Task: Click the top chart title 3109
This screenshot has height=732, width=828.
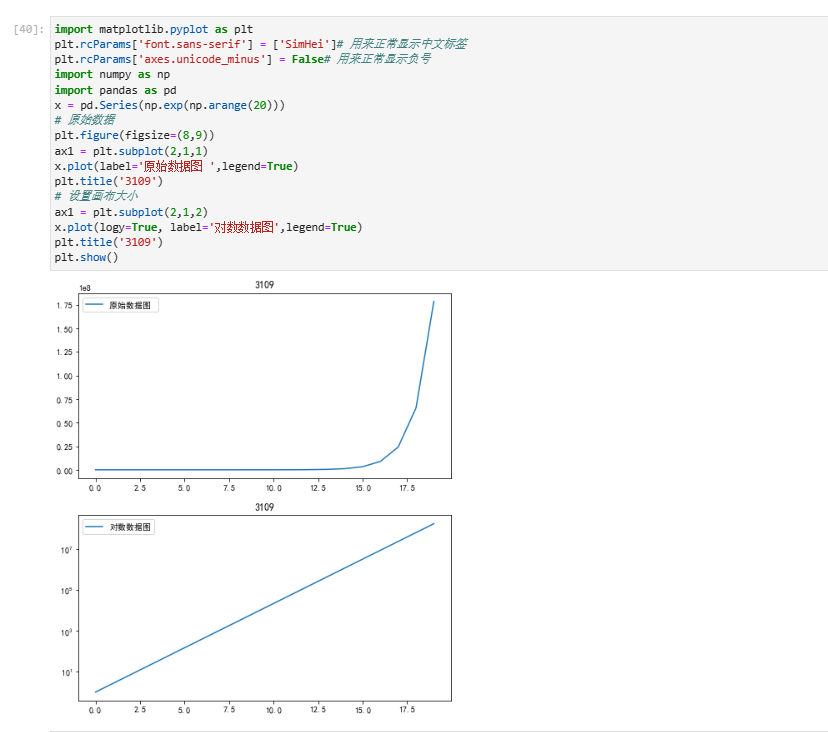Action: pos(265,285)
